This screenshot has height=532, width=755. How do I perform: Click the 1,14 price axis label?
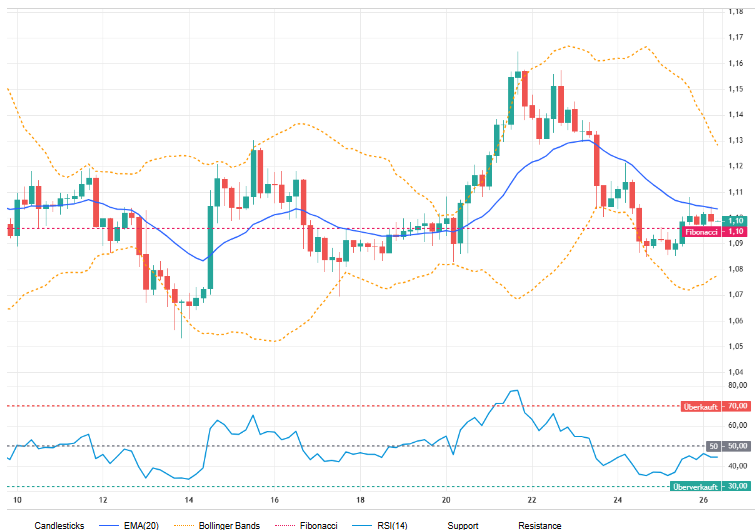735,115
